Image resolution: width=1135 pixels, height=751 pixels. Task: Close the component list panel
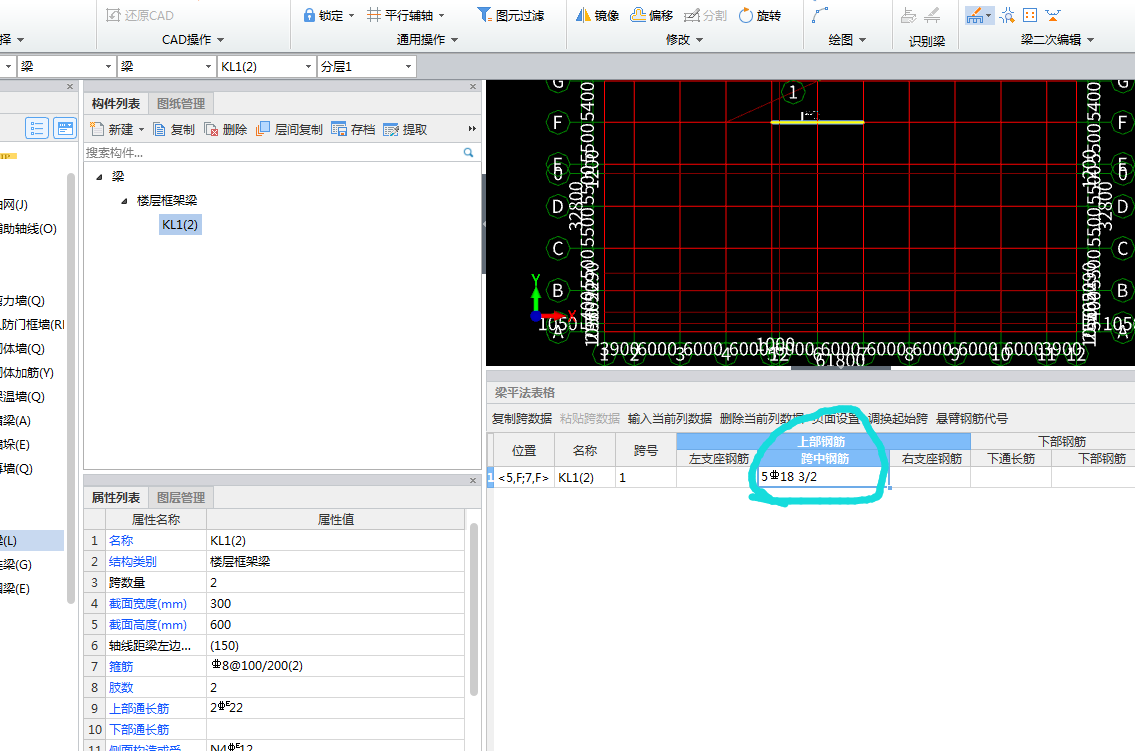(473, 87)
